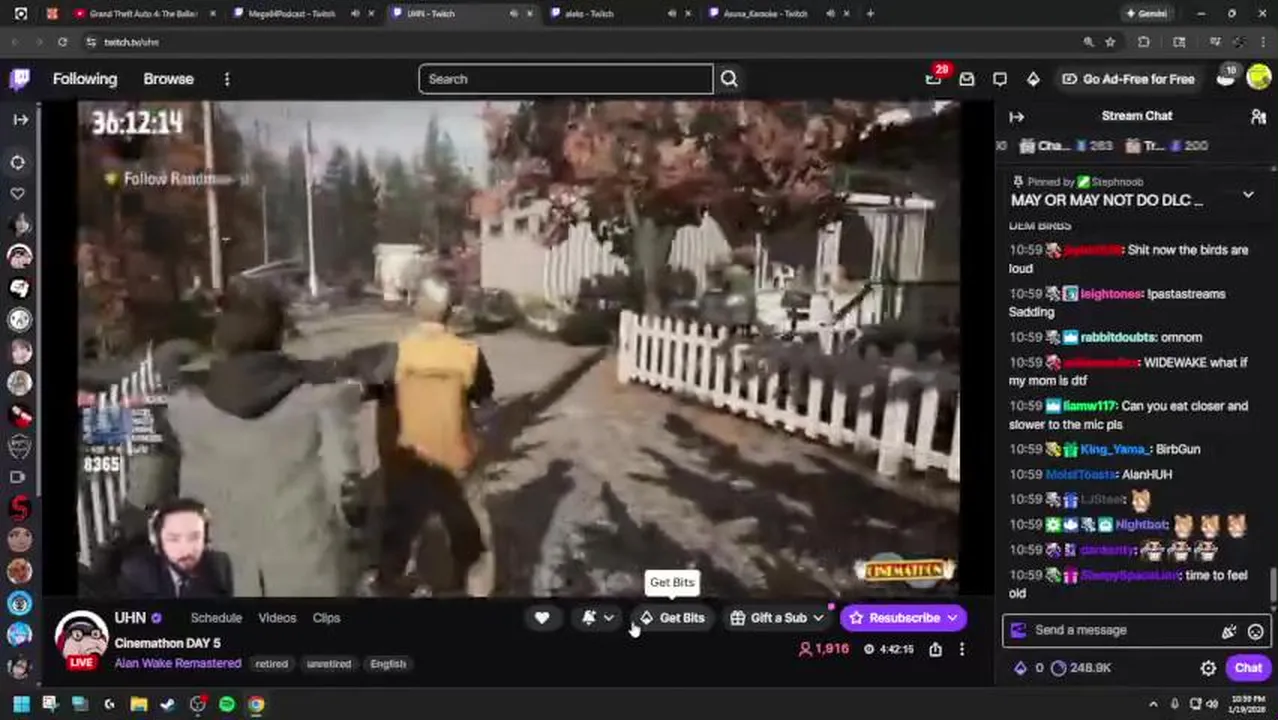Open the Following page
This screenshot has width=1278, height=720.
pyautogui.click(x=85, y=79)
